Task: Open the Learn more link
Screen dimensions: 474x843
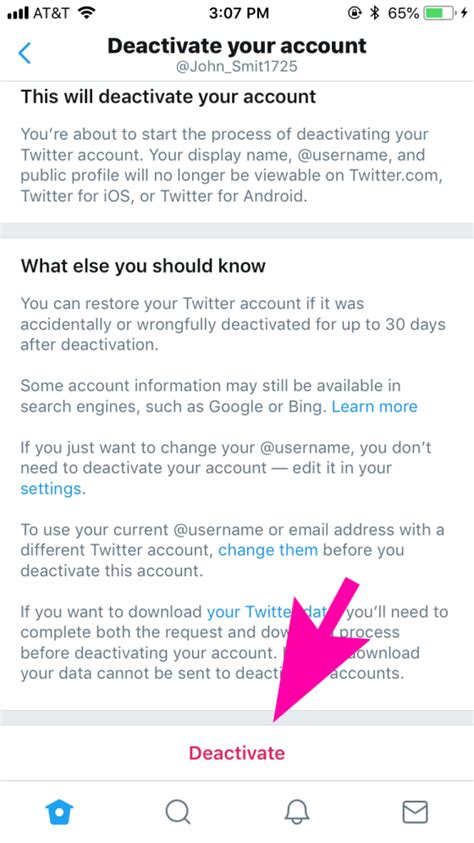Action: click(374, 406)
